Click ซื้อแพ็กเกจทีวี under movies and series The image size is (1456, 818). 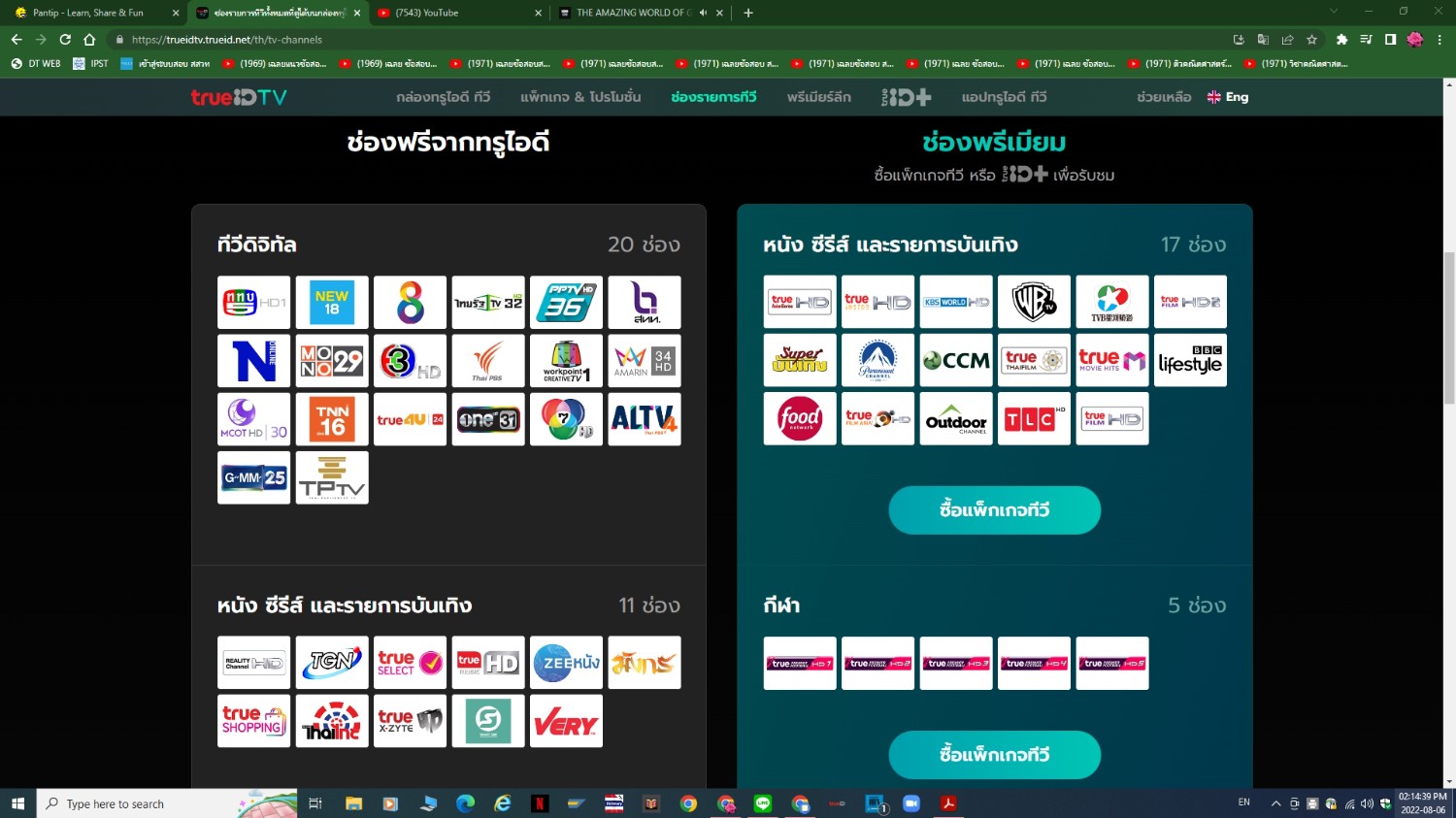click(995, 510)
